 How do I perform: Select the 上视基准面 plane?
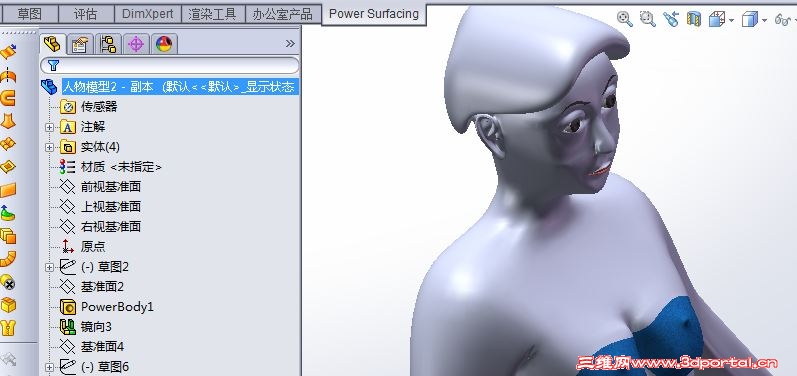click(x=111, y=207)
